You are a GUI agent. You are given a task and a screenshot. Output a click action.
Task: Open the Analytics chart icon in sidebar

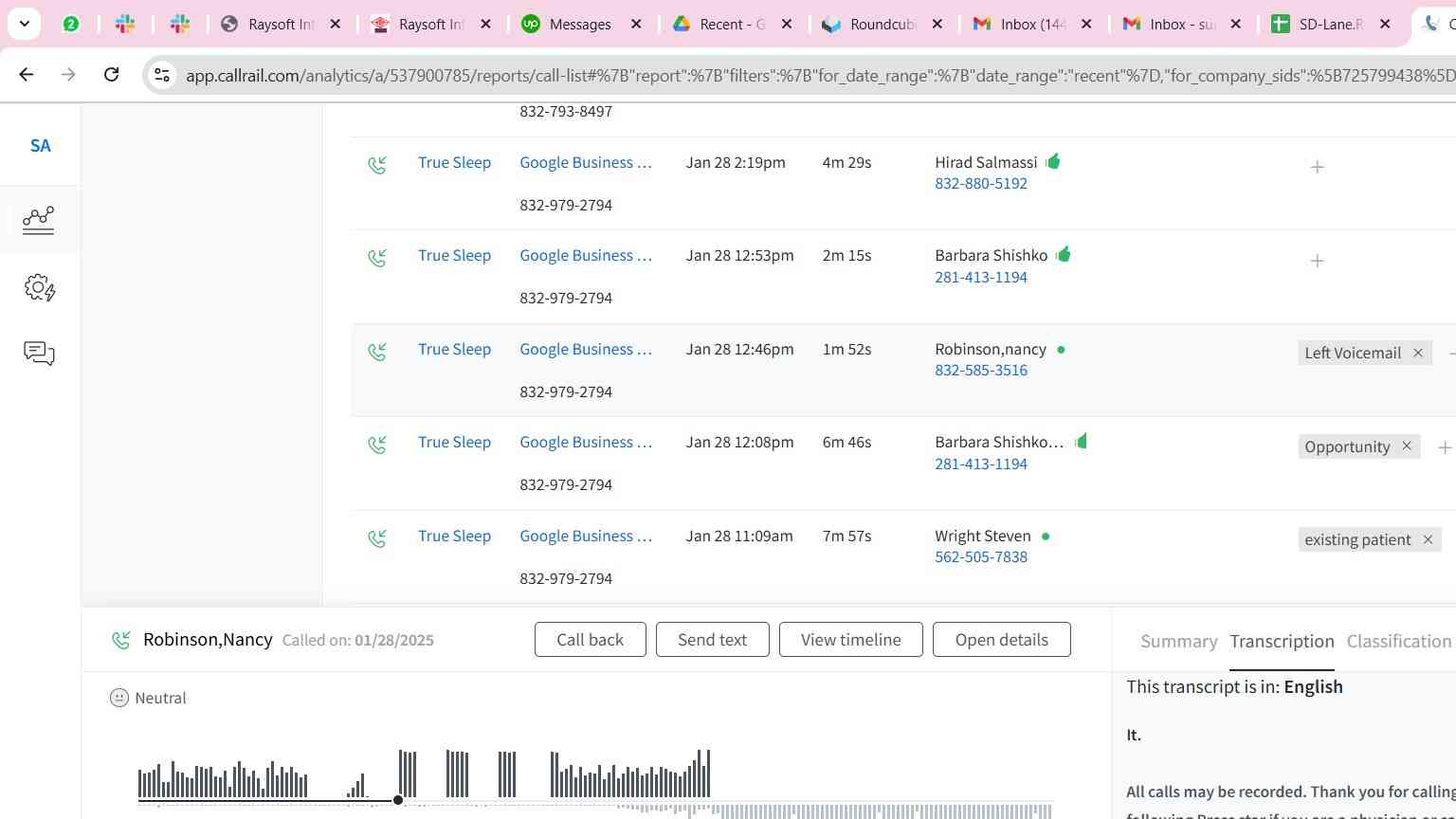(39, 220)
